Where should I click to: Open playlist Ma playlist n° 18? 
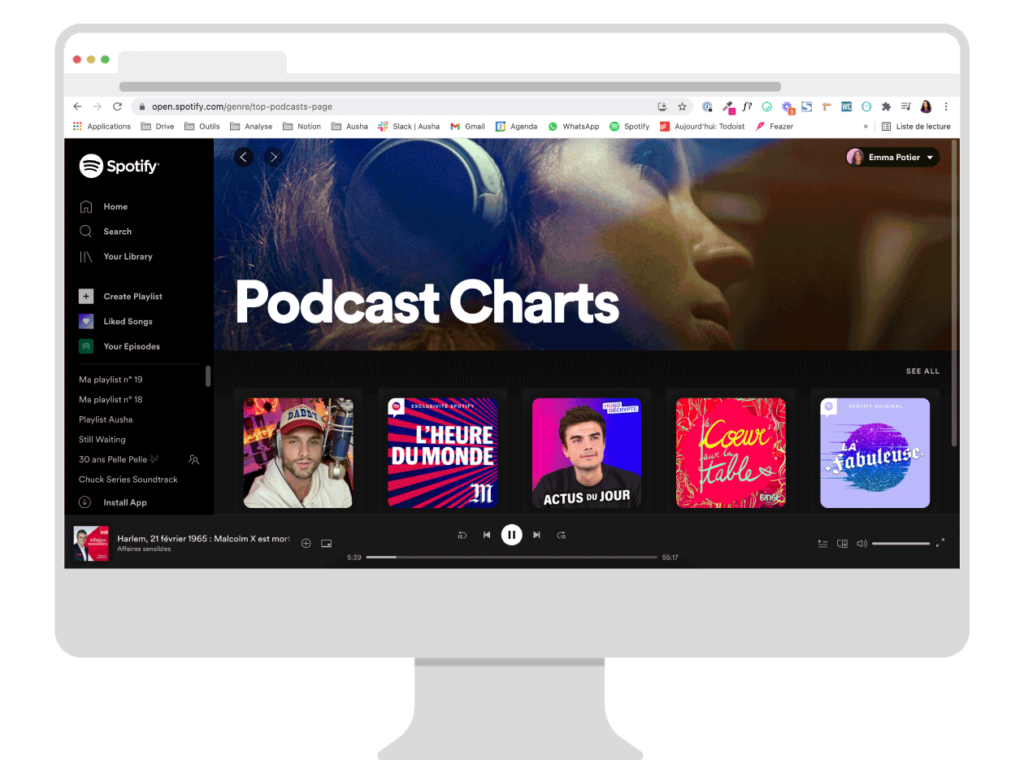pyautogui.click(x=110, y=400)
